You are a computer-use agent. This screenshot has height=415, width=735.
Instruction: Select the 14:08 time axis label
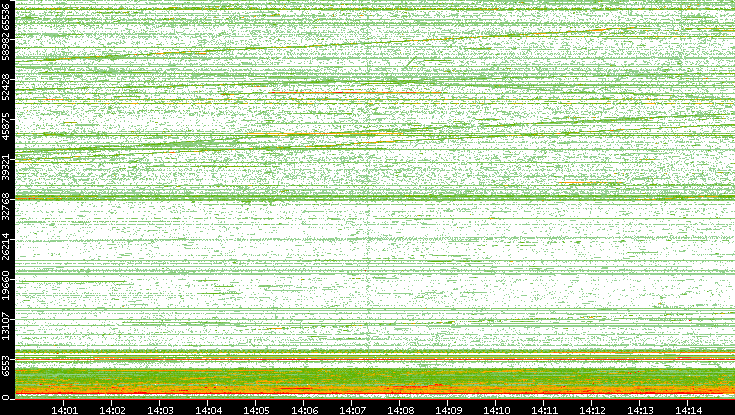[x=400, y=411]
